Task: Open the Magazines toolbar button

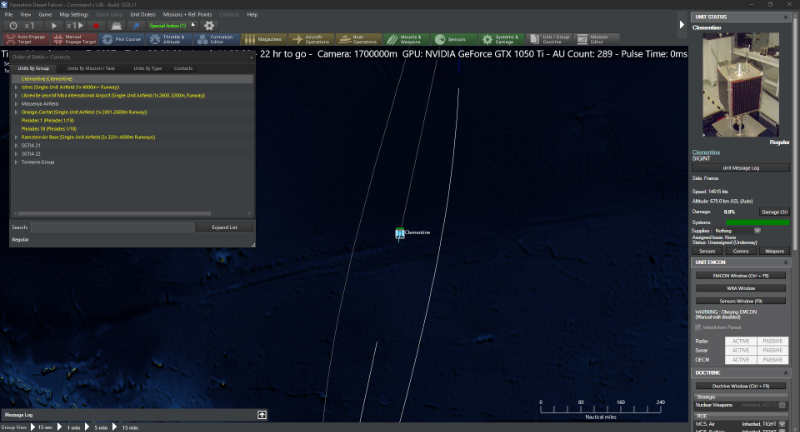Action: click(x=264, y=39)
